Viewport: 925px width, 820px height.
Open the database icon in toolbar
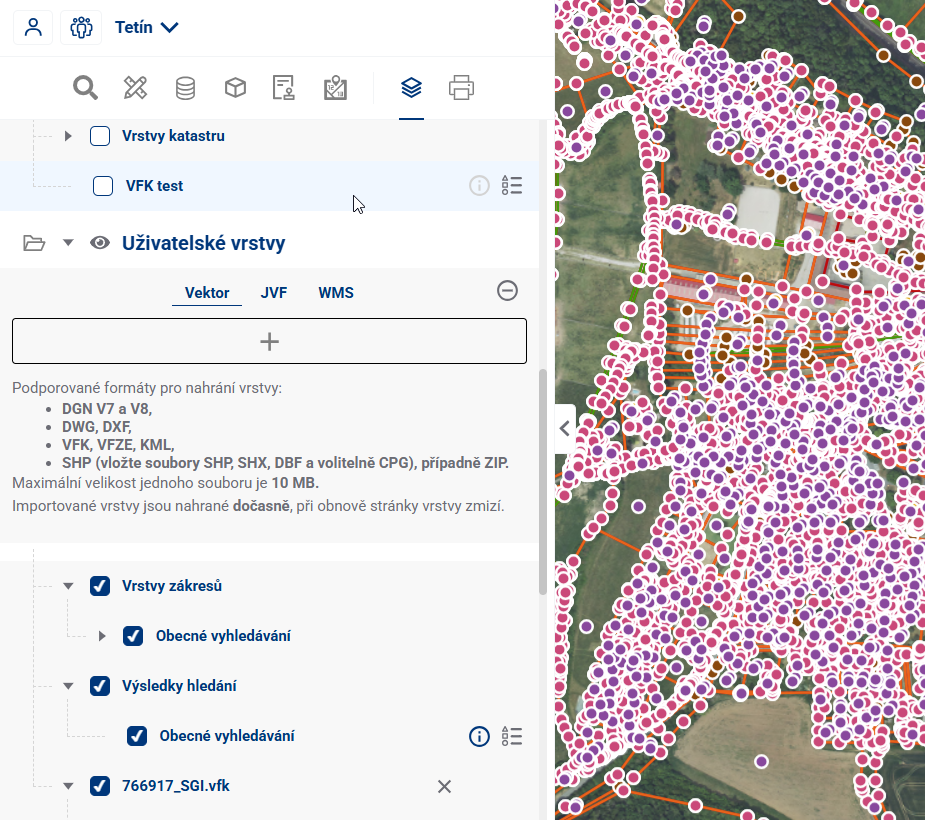[x=185, y=88]
